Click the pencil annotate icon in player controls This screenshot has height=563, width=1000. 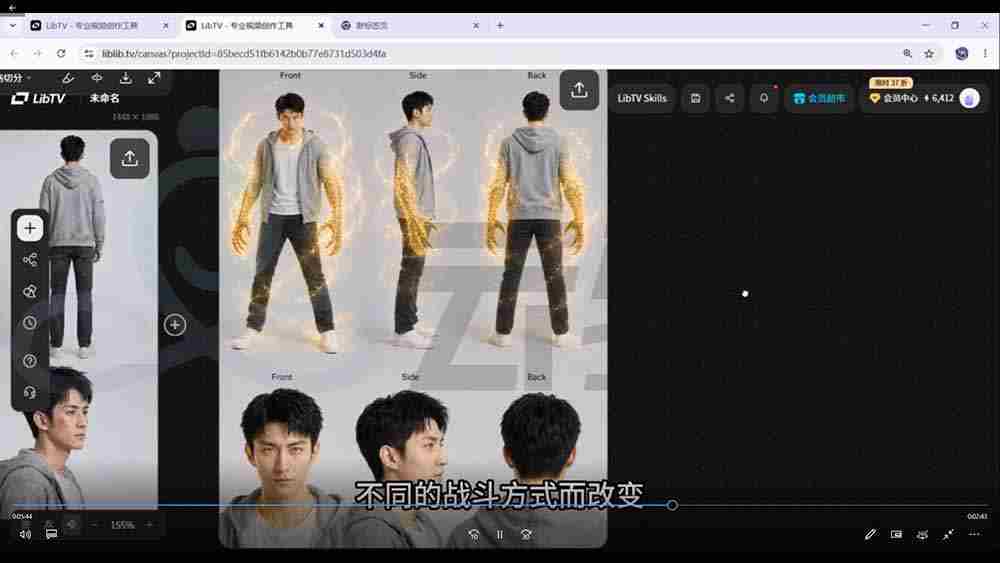point(871,534)
